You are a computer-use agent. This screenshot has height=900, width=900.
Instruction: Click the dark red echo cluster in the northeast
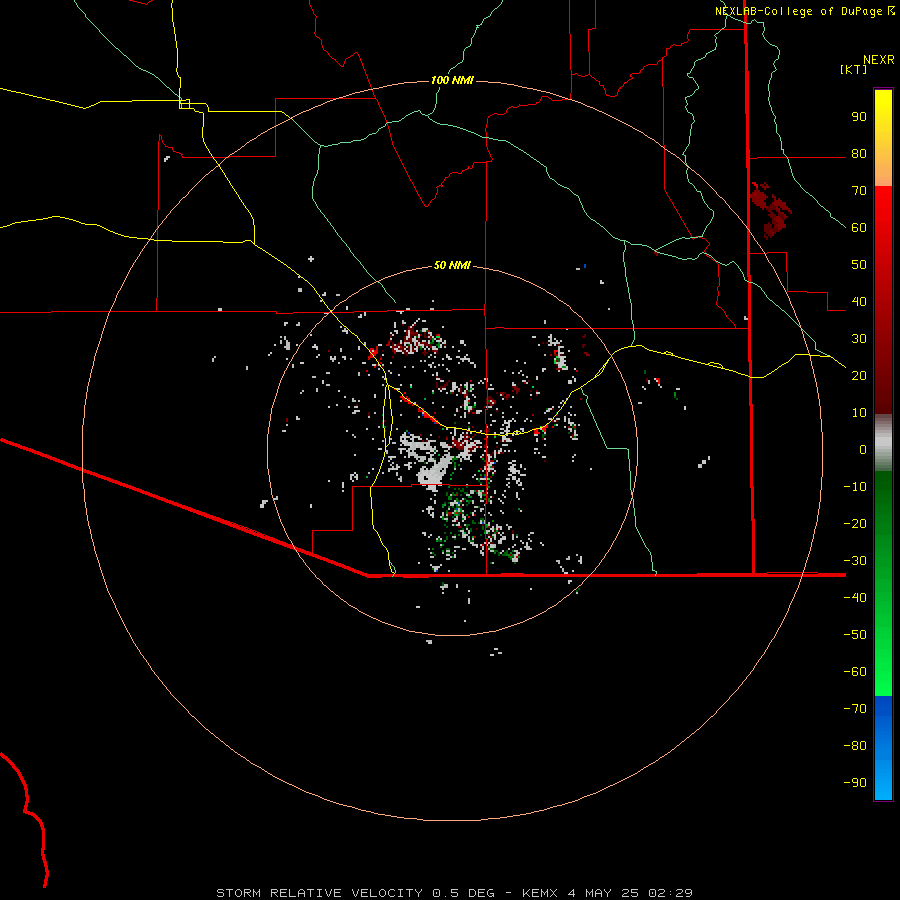point(771,210)
